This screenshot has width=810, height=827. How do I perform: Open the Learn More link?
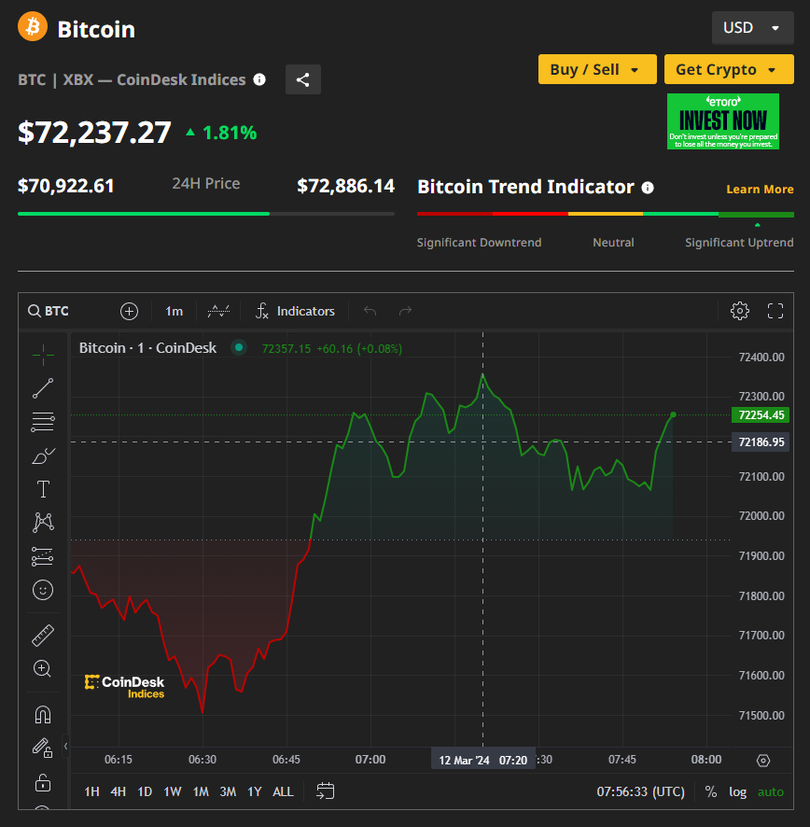pyautogui.click(x=759, y=189)
